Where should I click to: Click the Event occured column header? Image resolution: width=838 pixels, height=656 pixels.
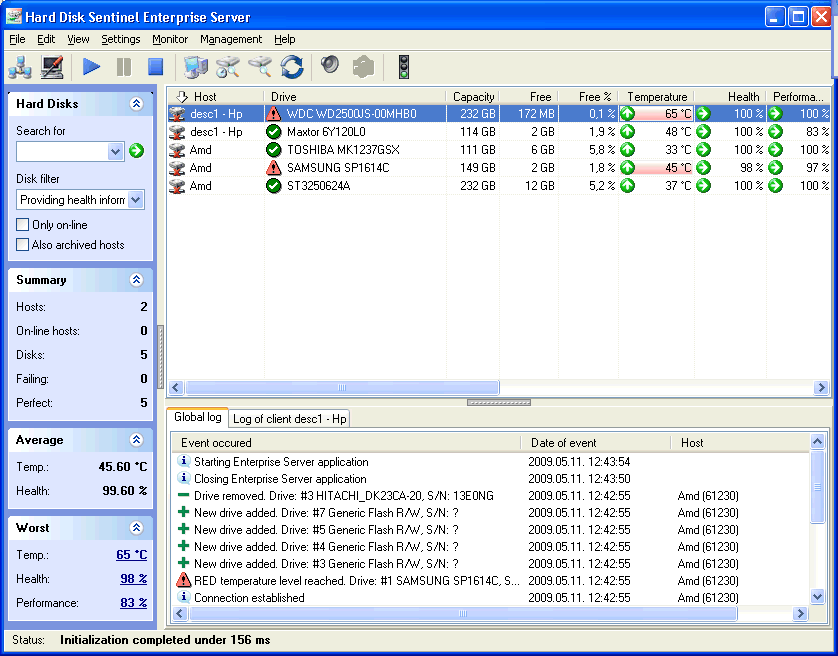346,443
